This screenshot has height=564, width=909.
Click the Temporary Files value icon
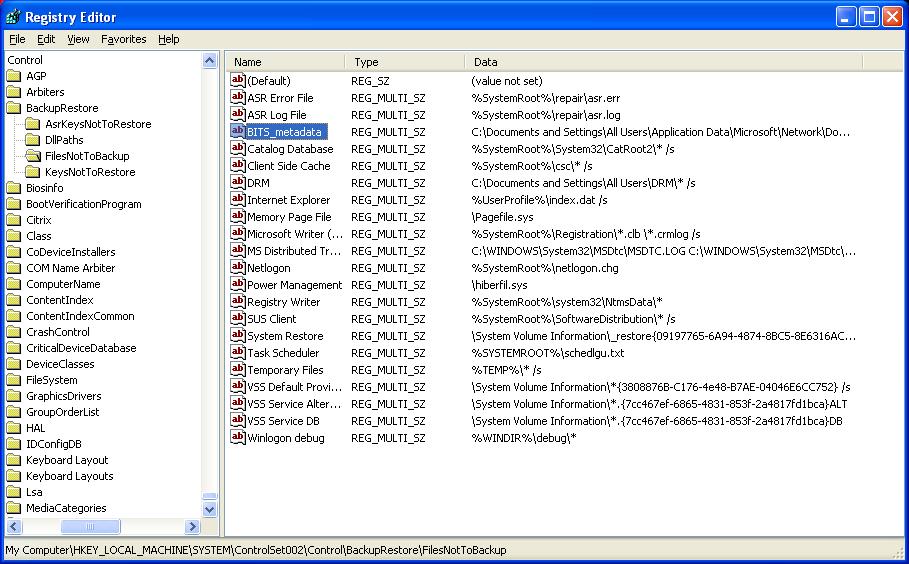pyautogui.click(x=238, y=369)
